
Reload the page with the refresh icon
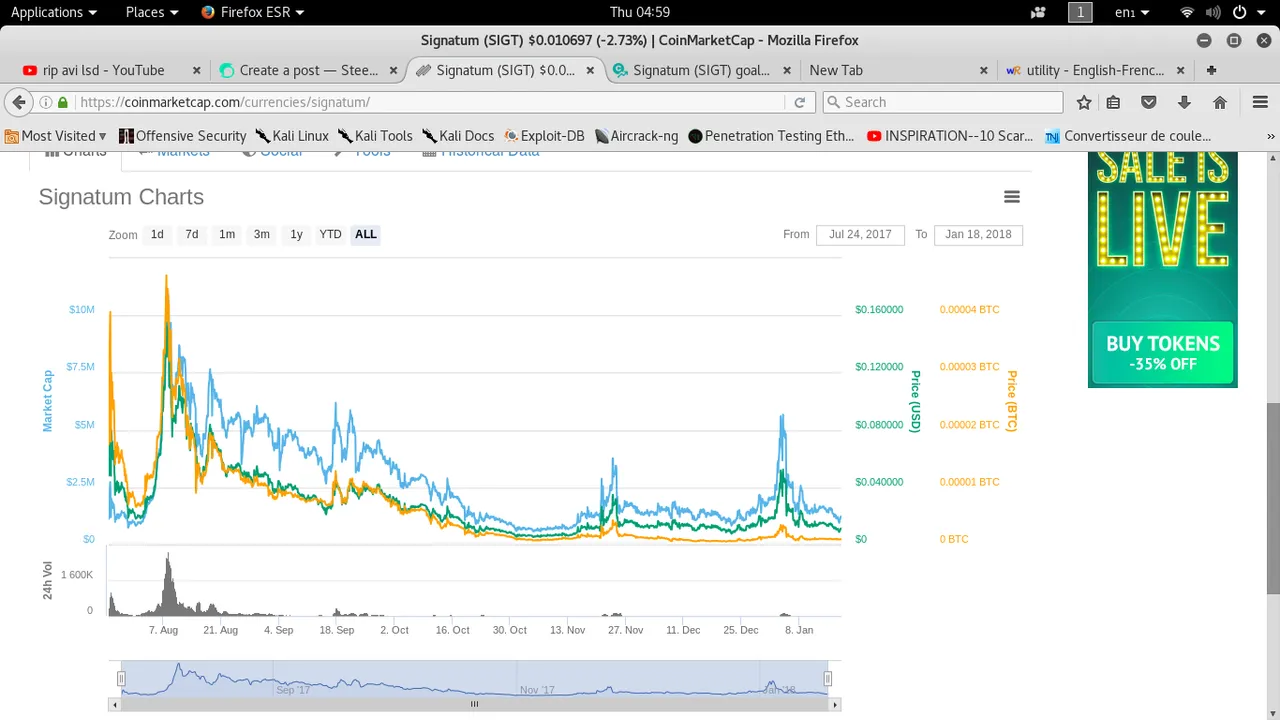click(799, 102)
